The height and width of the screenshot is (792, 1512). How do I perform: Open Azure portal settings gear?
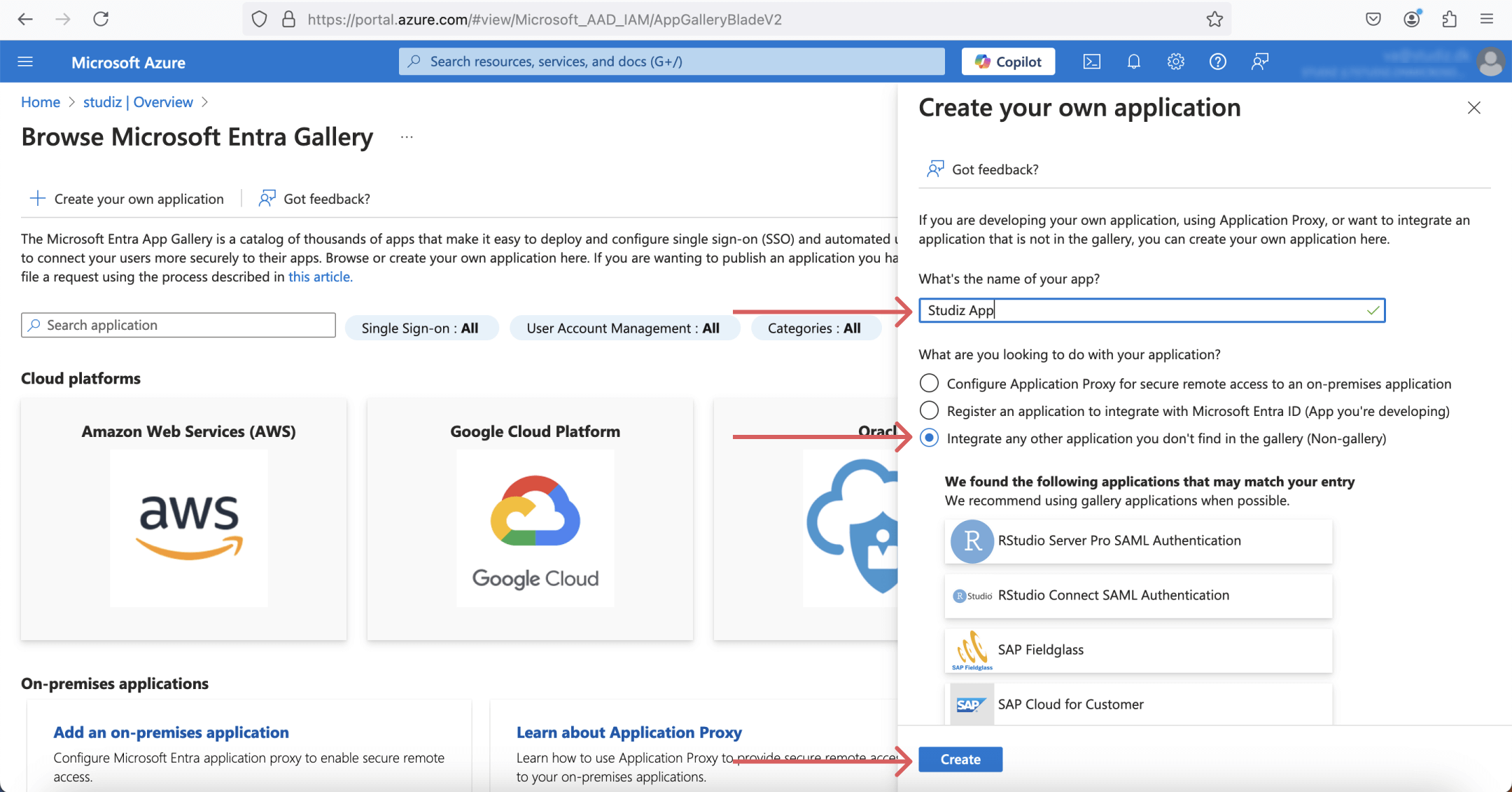(1176, 62)
